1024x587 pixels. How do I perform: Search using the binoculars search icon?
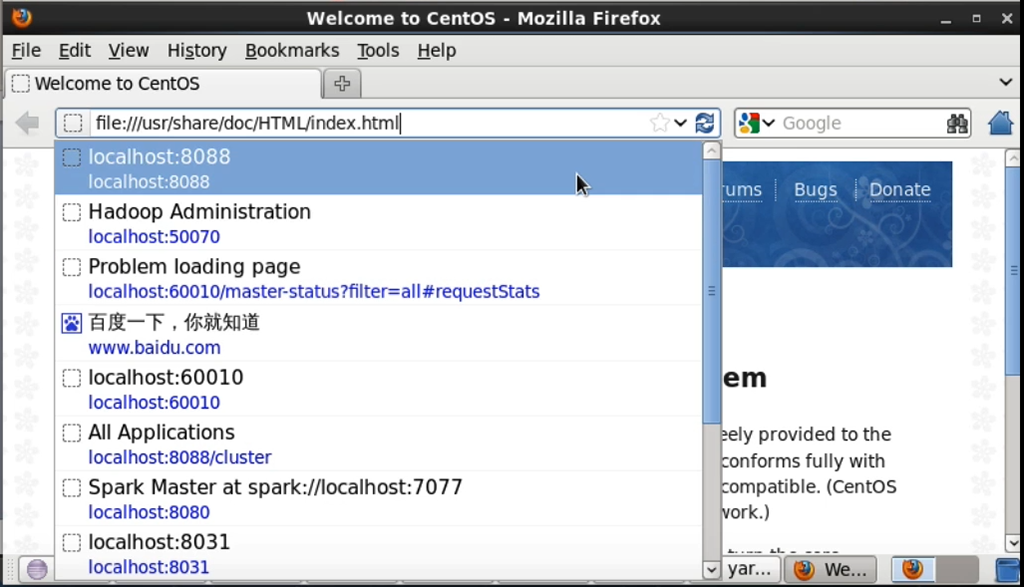click(x=957, y=123)
